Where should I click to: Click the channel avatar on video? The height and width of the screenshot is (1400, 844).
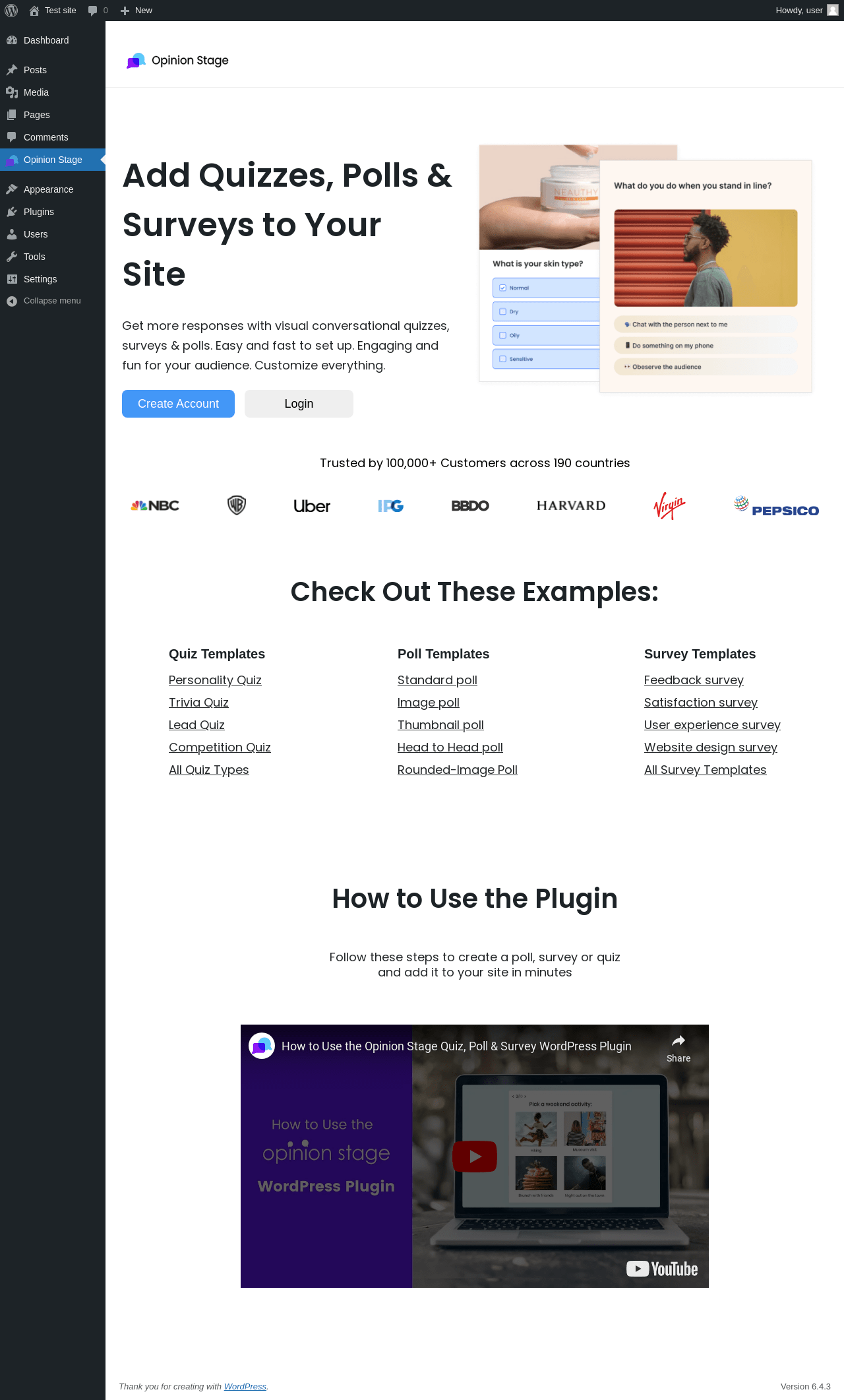pyautogui.click(x=262, y=1046)
